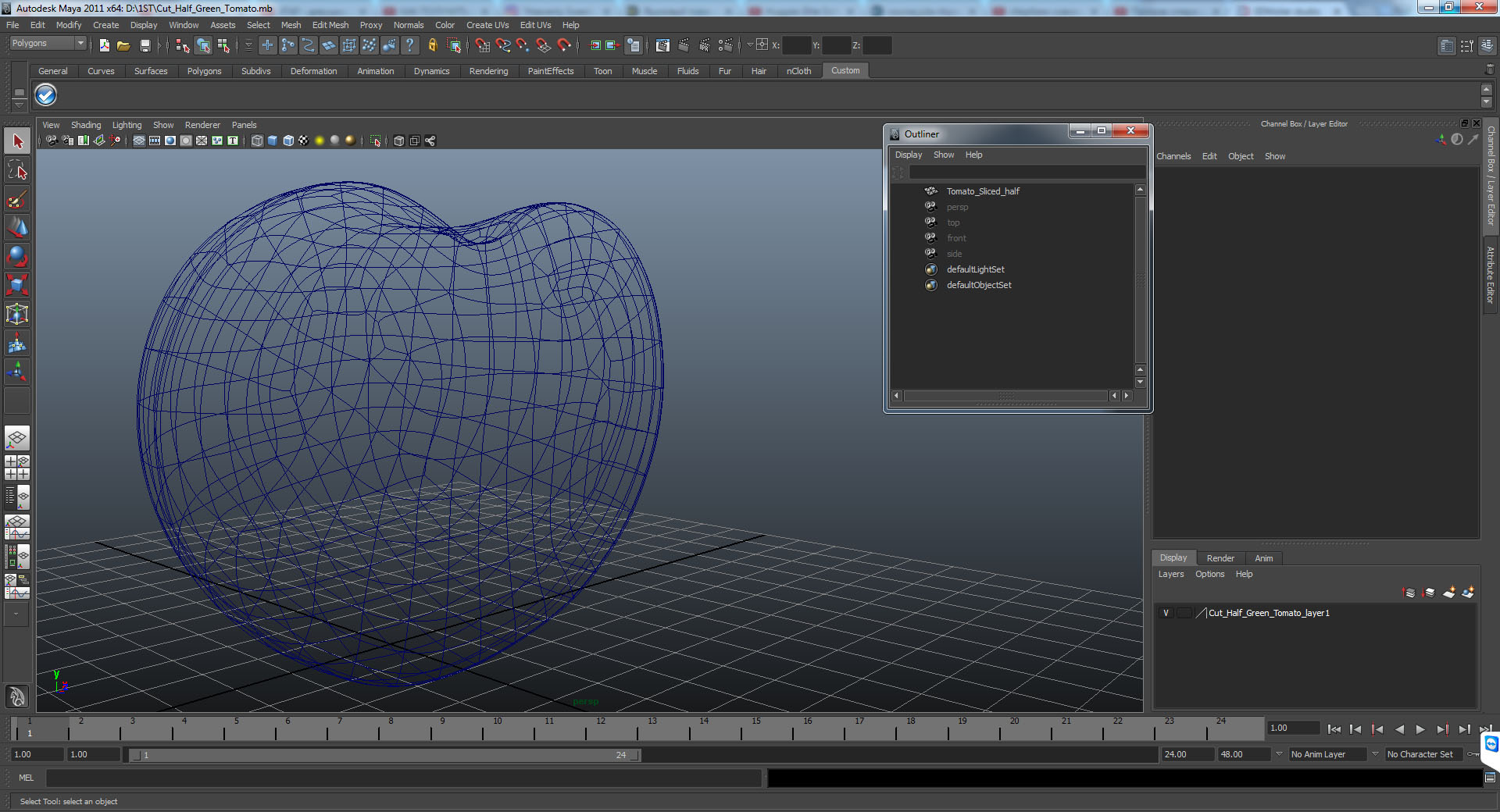
Task: Click the range slider bar showing 1 to 24
Action: coord(384,755)
